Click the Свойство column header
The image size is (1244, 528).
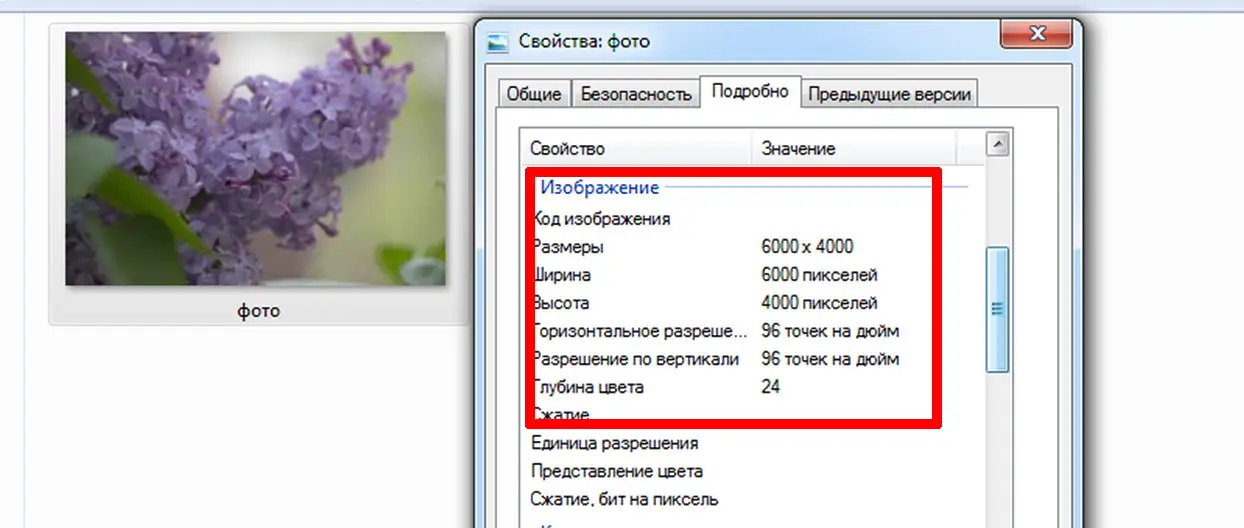(x=635, y=149)
